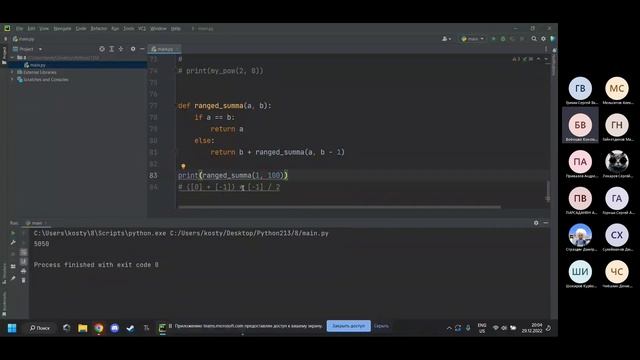Viewport: 640px width, 360px height.
Task: Hide the Project panel with minus icon
Action: pyautogui.click(x=142, y=49)
